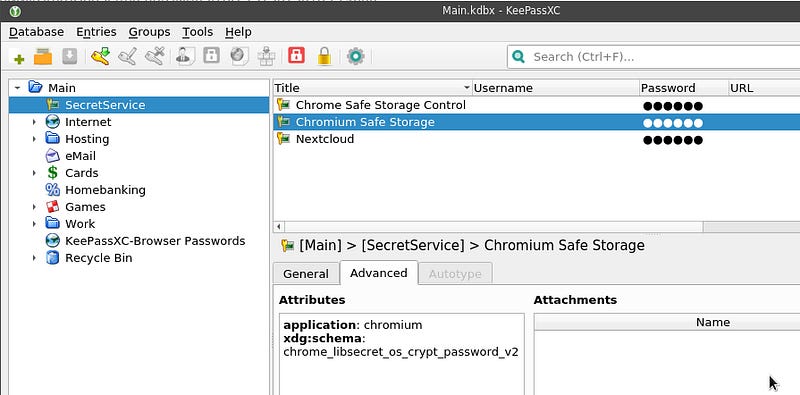Click the Name header in Attachments
The height and width of the screenshot is (395, 800).
713,322
